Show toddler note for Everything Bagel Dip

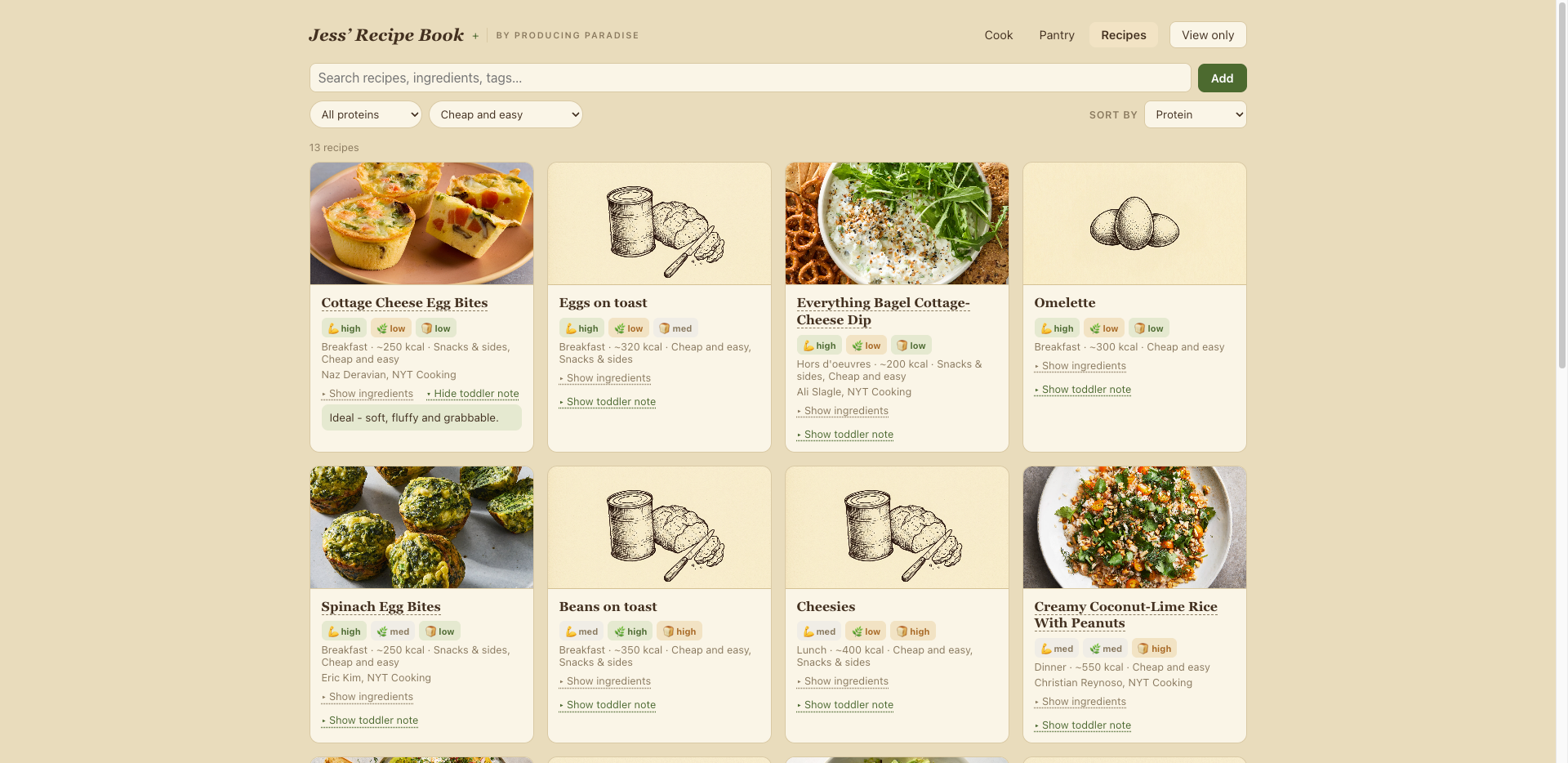[x=845, y=435]
